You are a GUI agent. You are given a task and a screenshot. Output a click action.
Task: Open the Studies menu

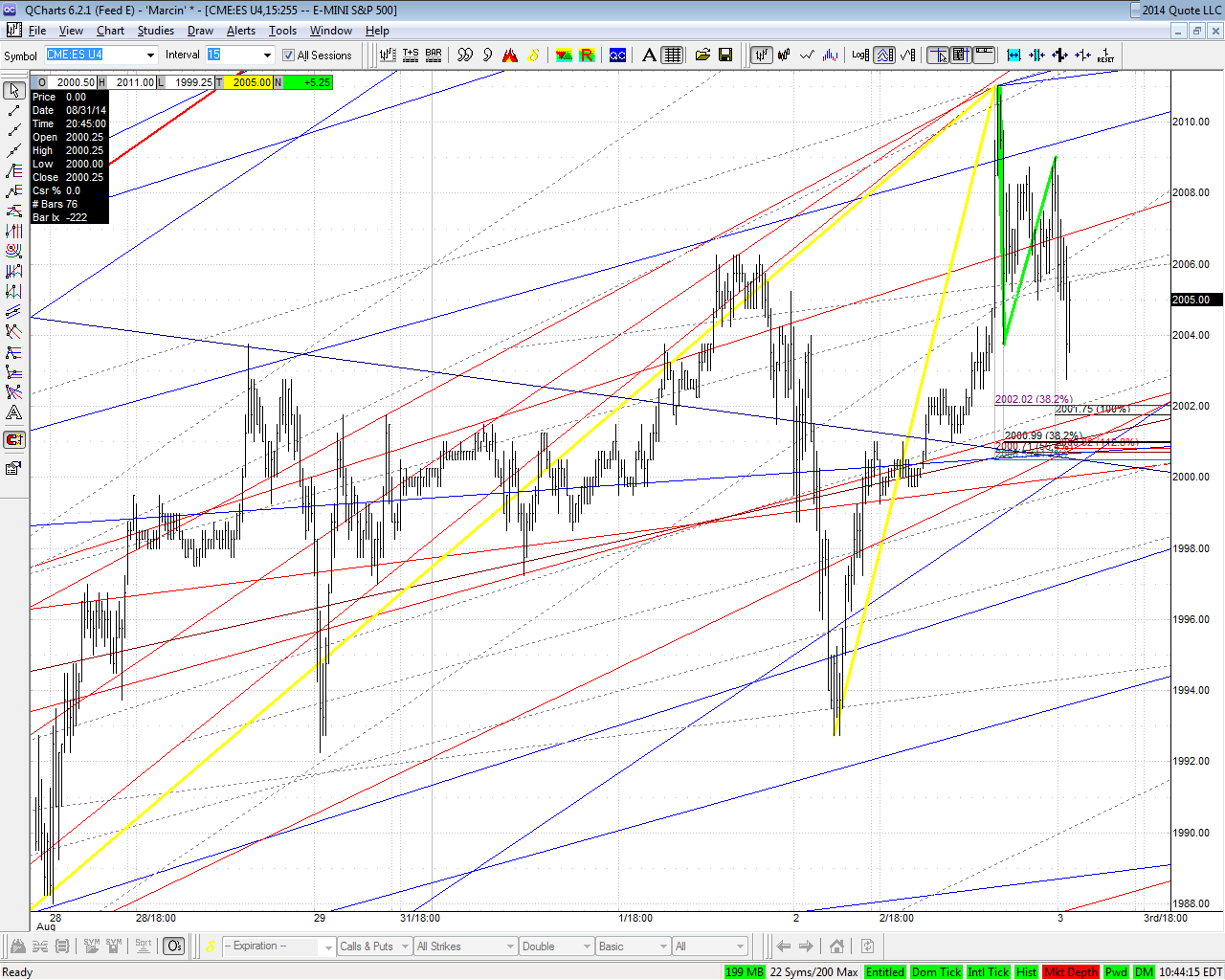point(156,31)
